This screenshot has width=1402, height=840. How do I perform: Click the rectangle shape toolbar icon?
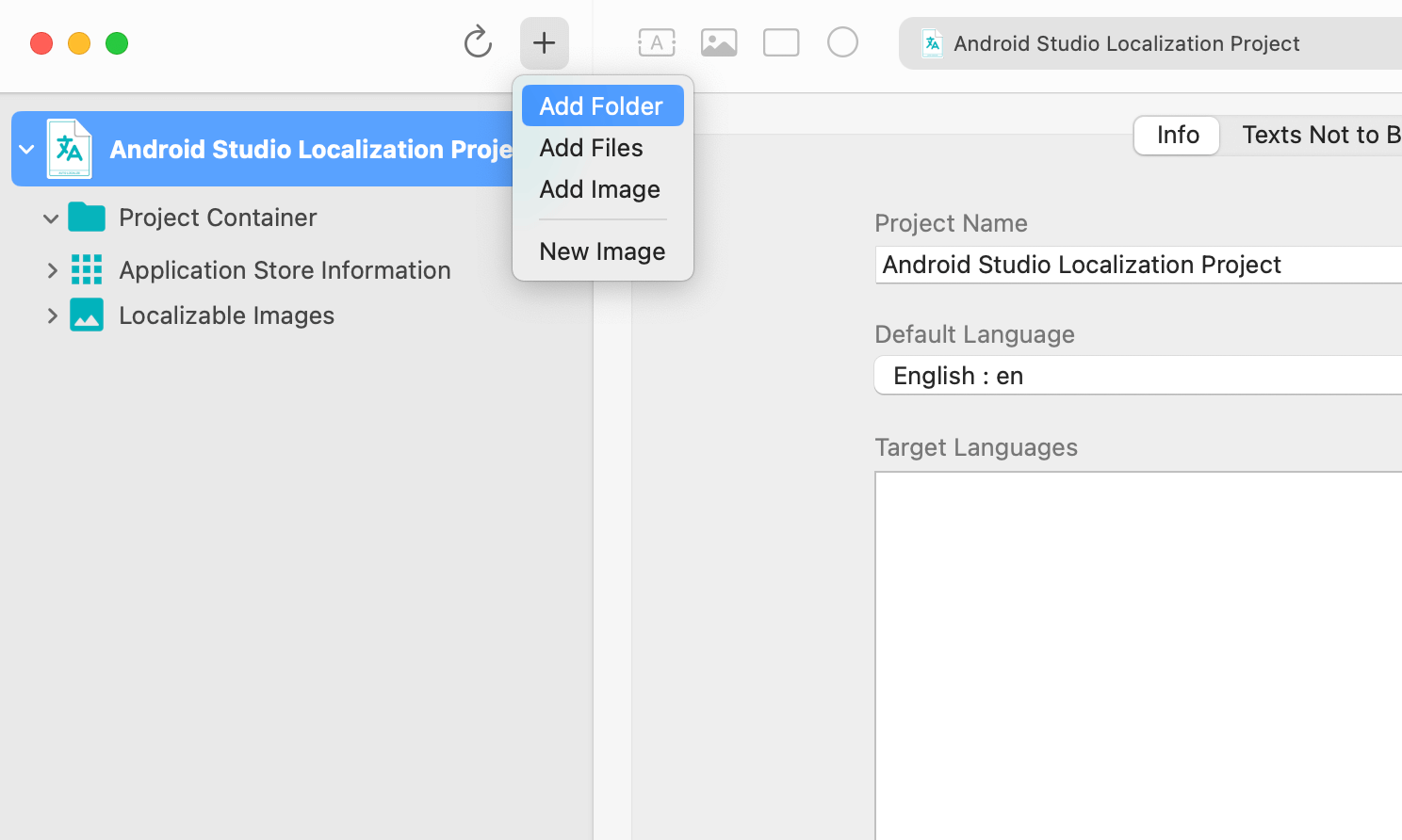(781, 42)
